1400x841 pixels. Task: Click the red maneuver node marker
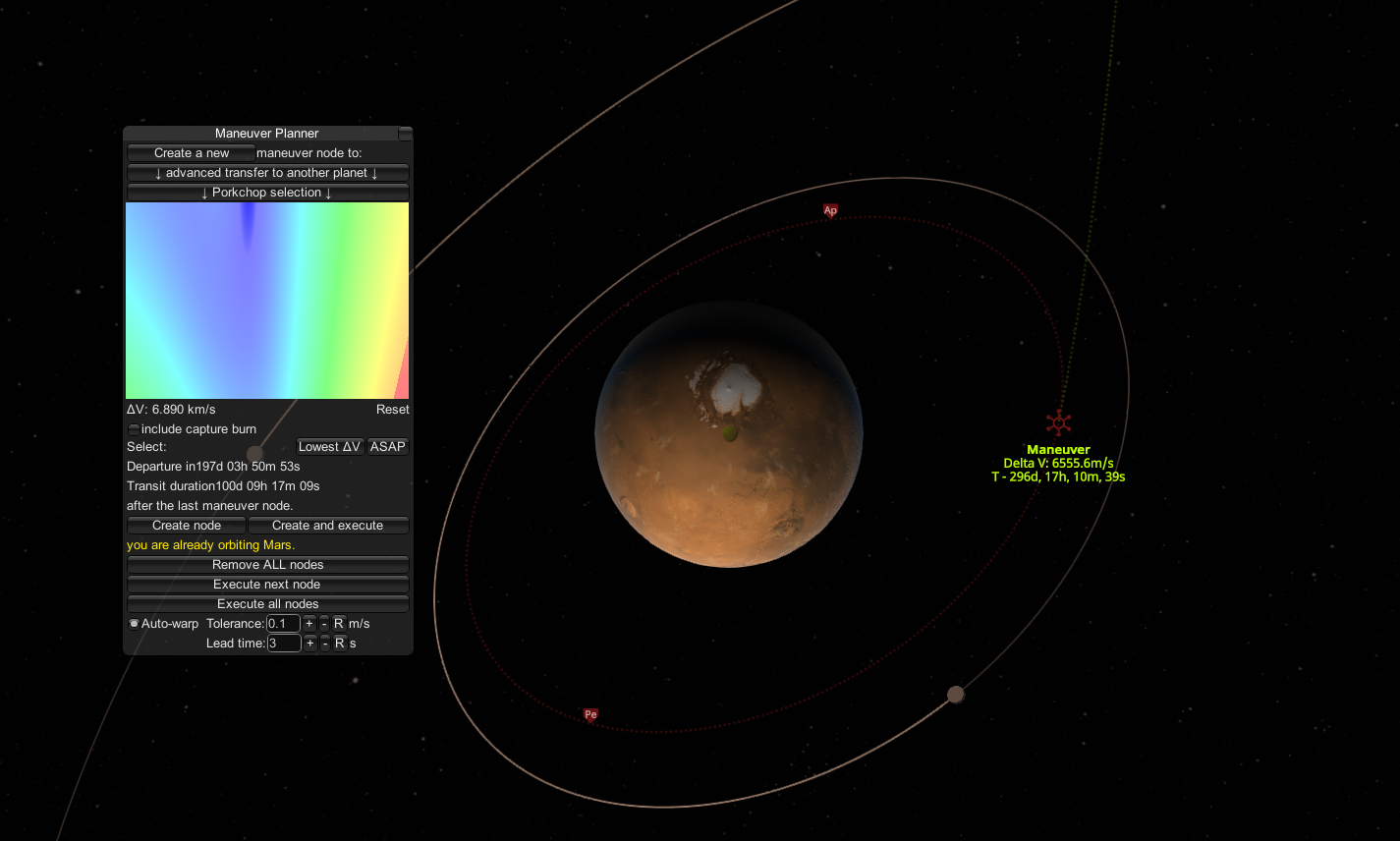1058,422
